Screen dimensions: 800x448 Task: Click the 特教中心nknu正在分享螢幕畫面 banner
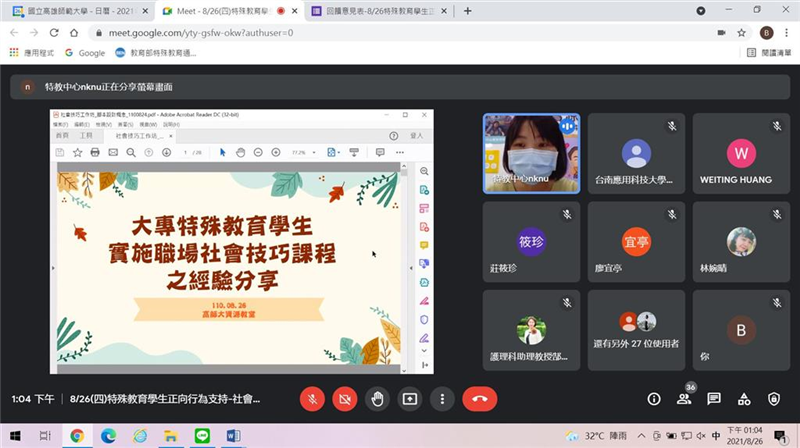tap(400, 87)
